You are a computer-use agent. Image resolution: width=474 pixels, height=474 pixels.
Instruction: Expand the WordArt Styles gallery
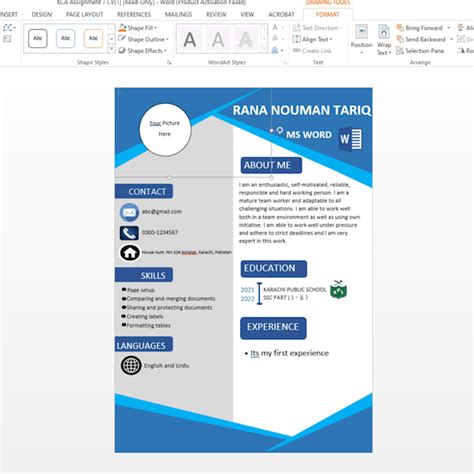(264, 49)
